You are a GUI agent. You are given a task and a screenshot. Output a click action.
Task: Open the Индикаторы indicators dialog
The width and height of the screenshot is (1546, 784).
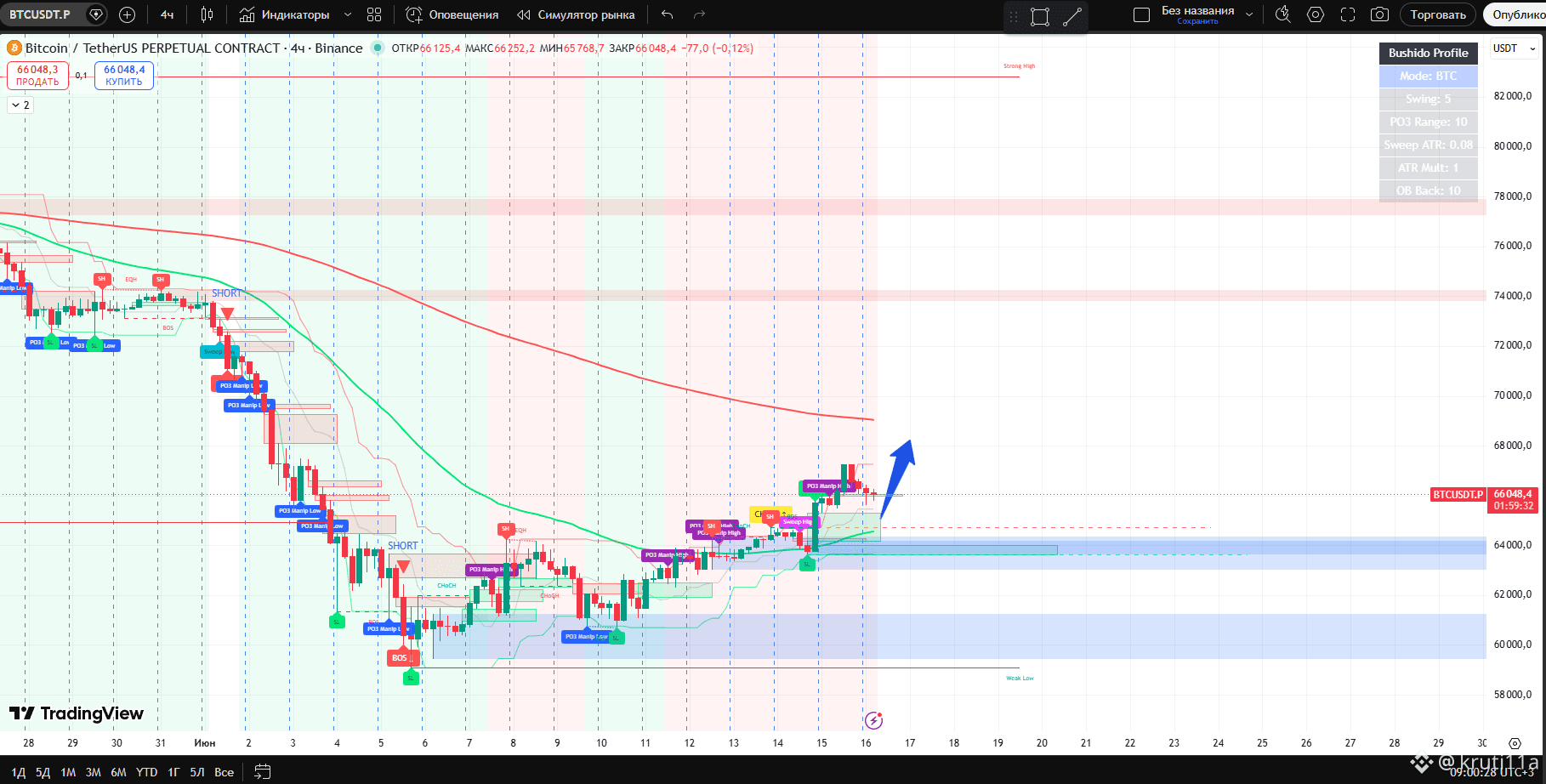[284, 14]
